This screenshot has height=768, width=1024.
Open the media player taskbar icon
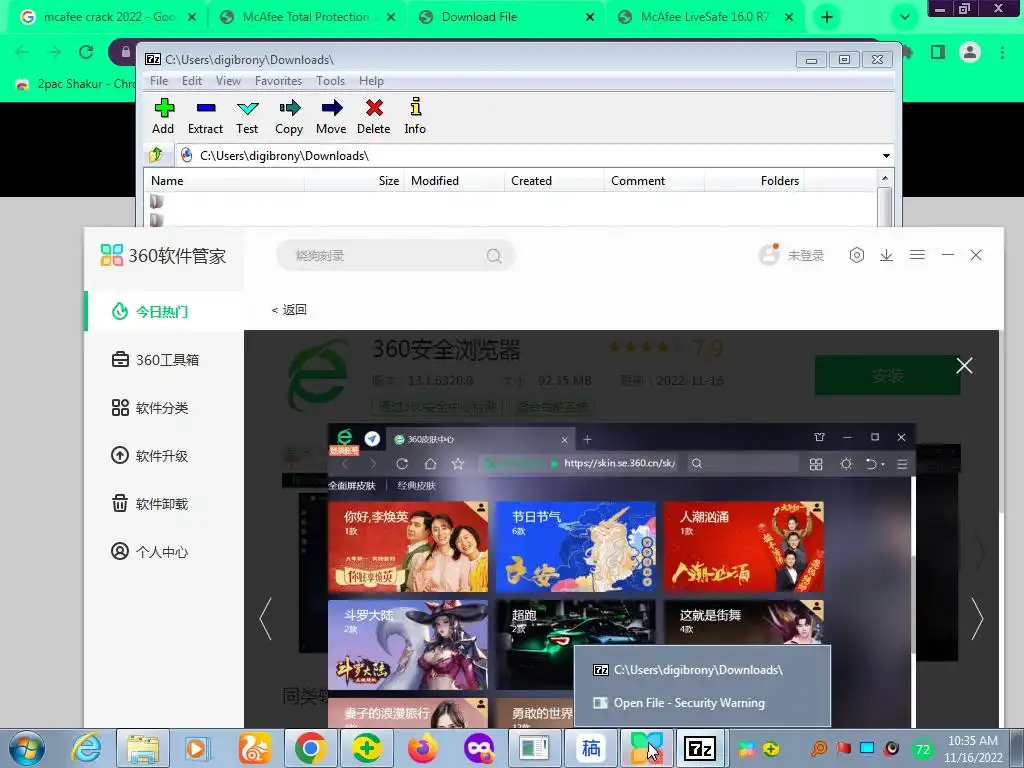click(198, 748)
